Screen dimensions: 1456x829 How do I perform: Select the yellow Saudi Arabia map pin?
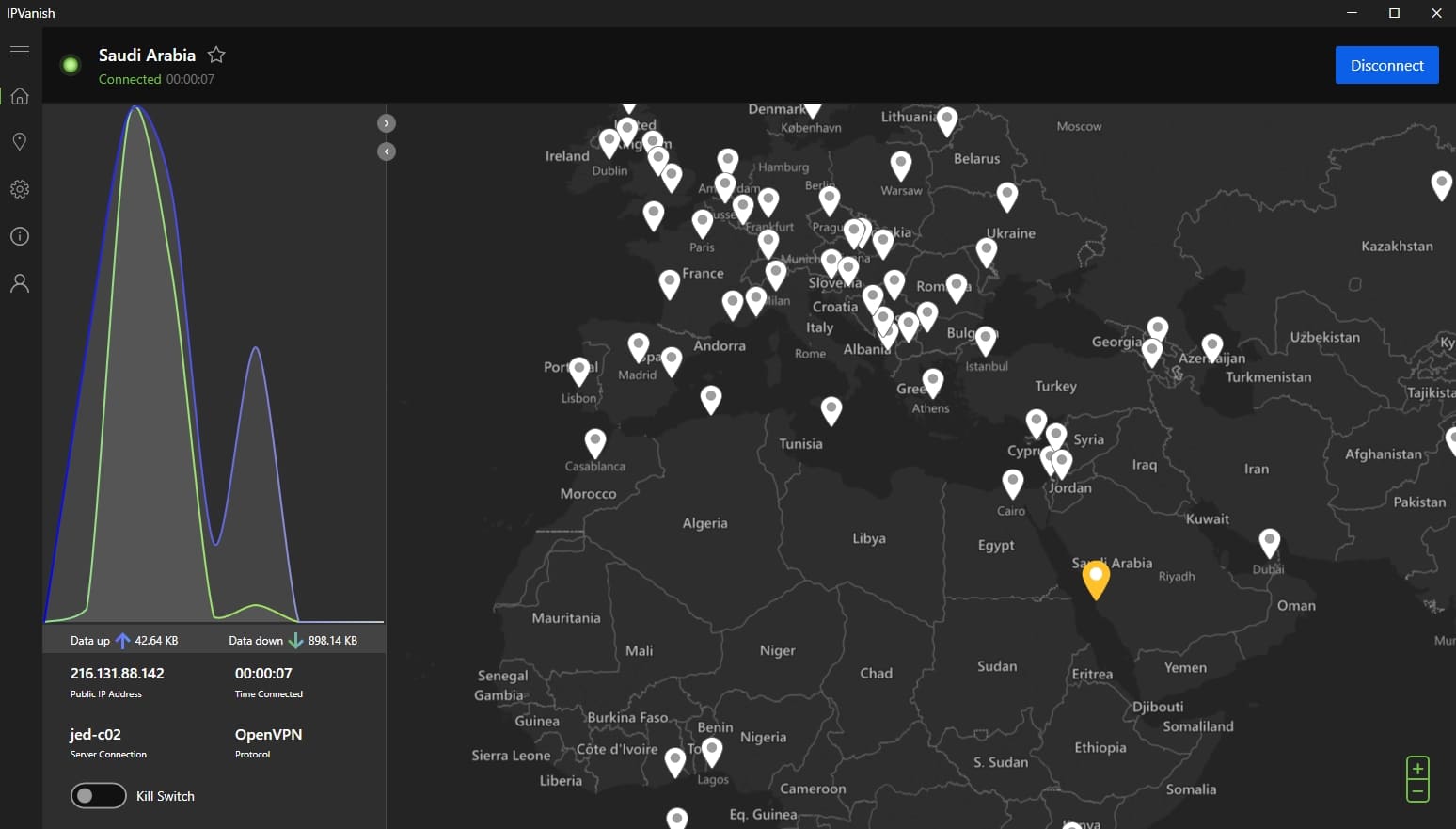(1096, 580)
